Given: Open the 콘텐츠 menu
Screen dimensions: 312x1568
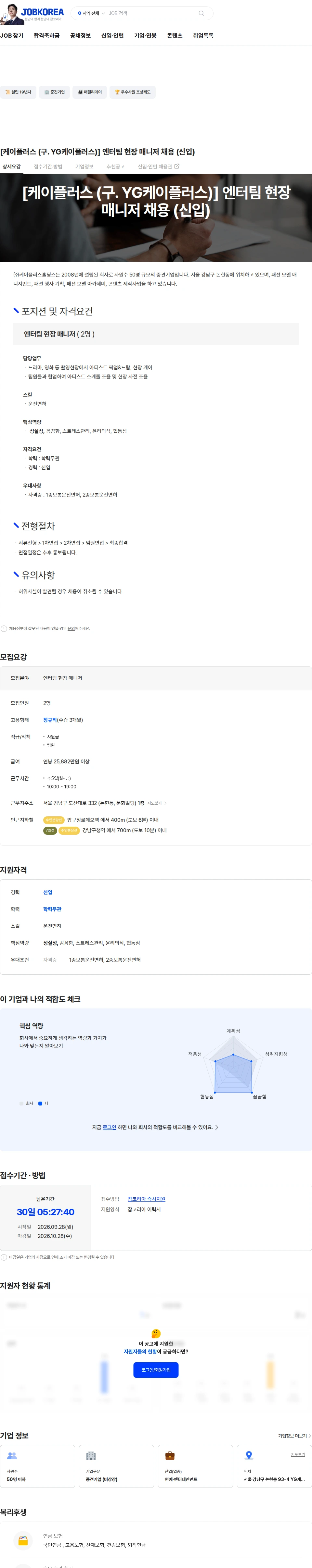Looking at the screenshot, I should [174, 36].
